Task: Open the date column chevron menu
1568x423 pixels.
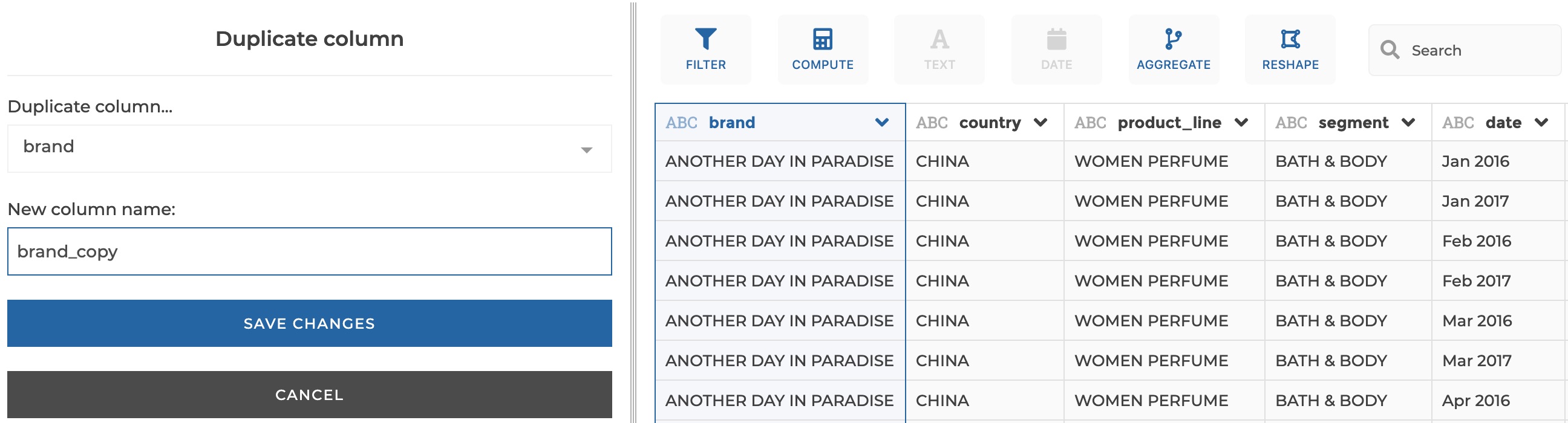Action: click(x=1541, y=123)
